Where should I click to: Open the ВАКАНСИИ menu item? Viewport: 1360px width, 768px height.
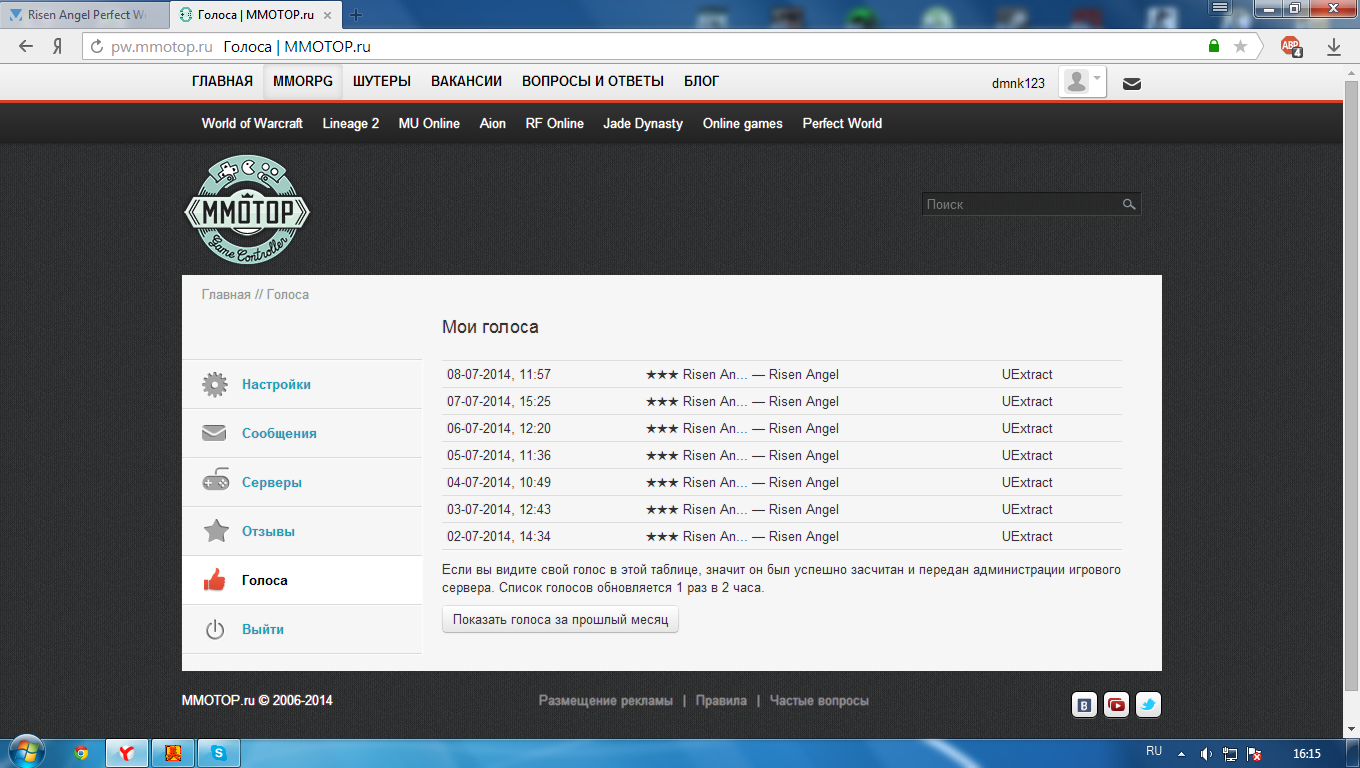point(466,82)
